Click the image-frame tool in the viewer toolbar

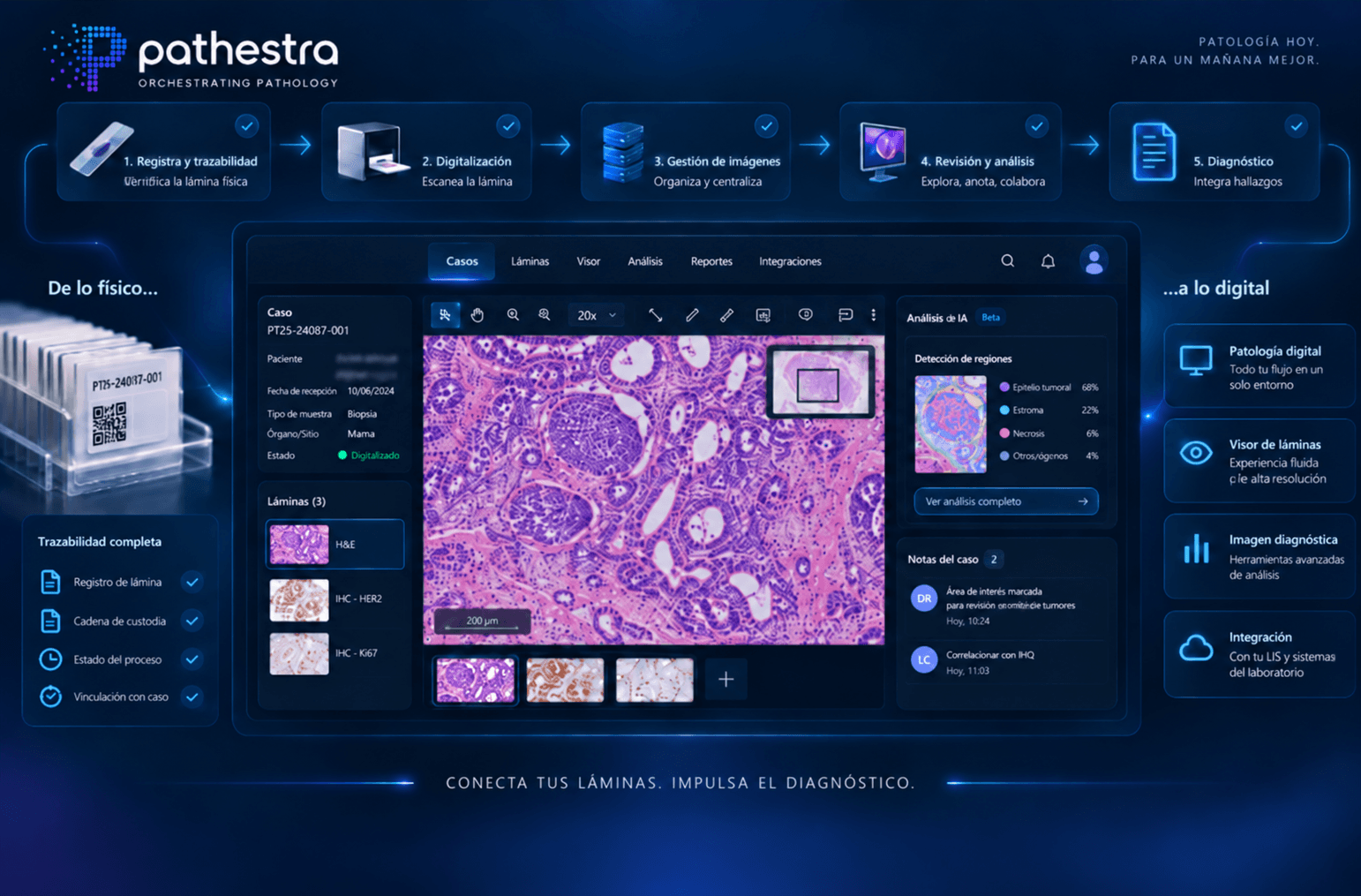(763, 315)
